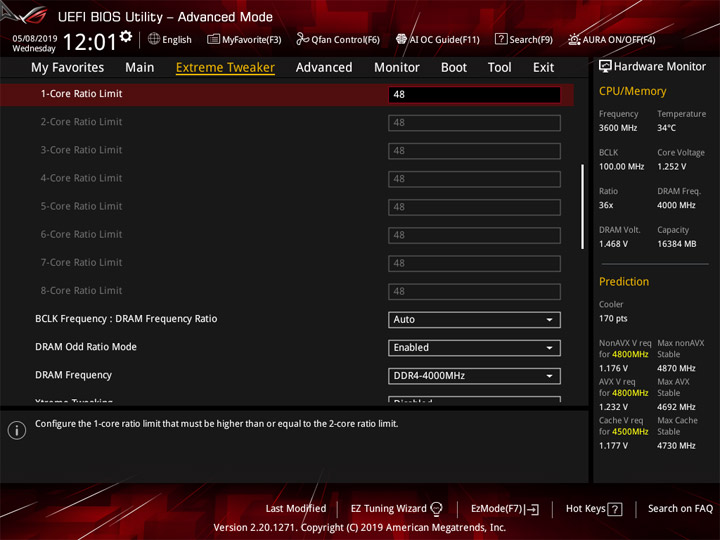Image resolution: width=720 pixels, height=540 pixels.
Task: Click 7-Core Ratio Limit value field
Action: 474,263
